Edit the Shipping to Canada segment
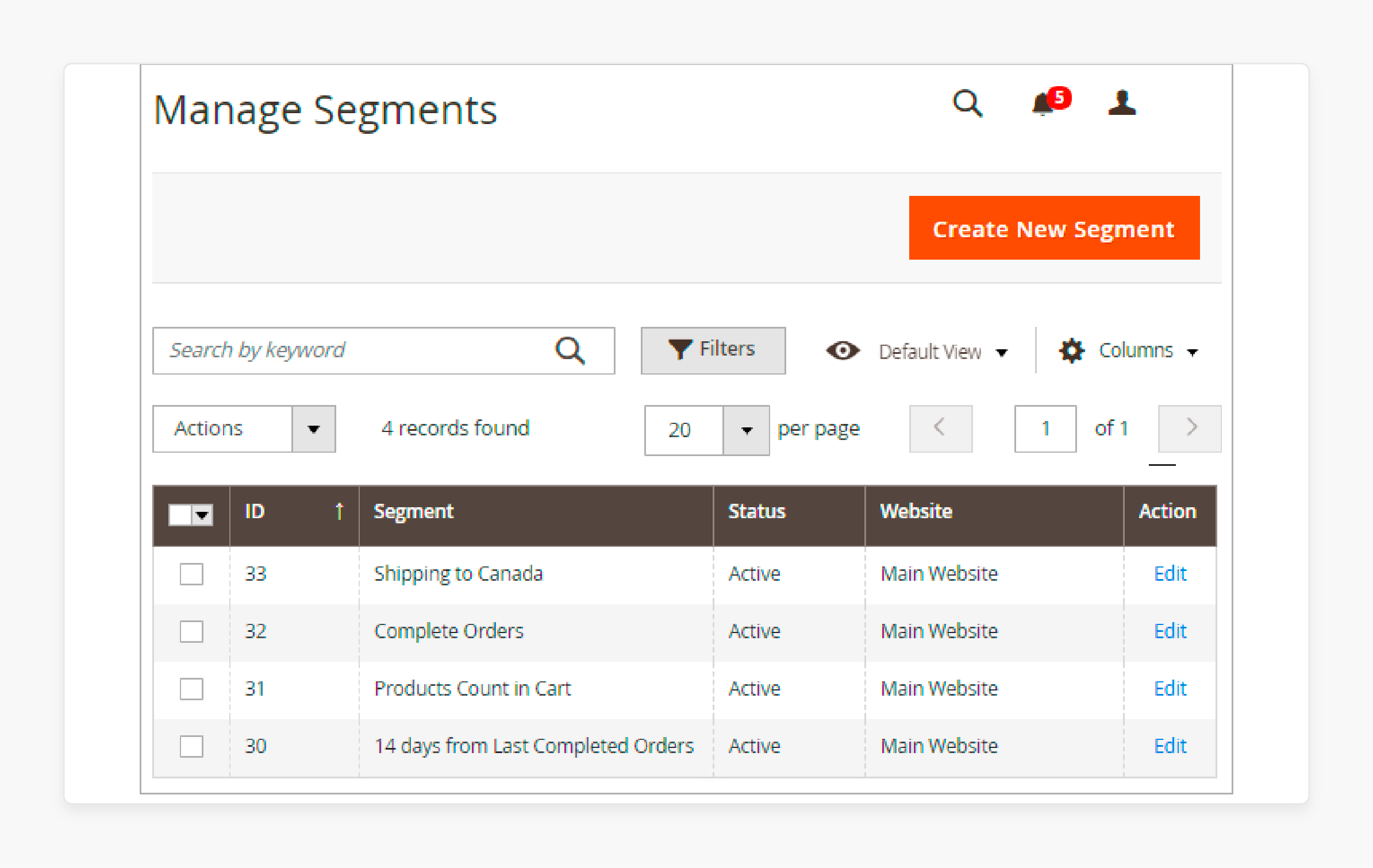This screenshot has width=1373, height=868. [1170, 573]
